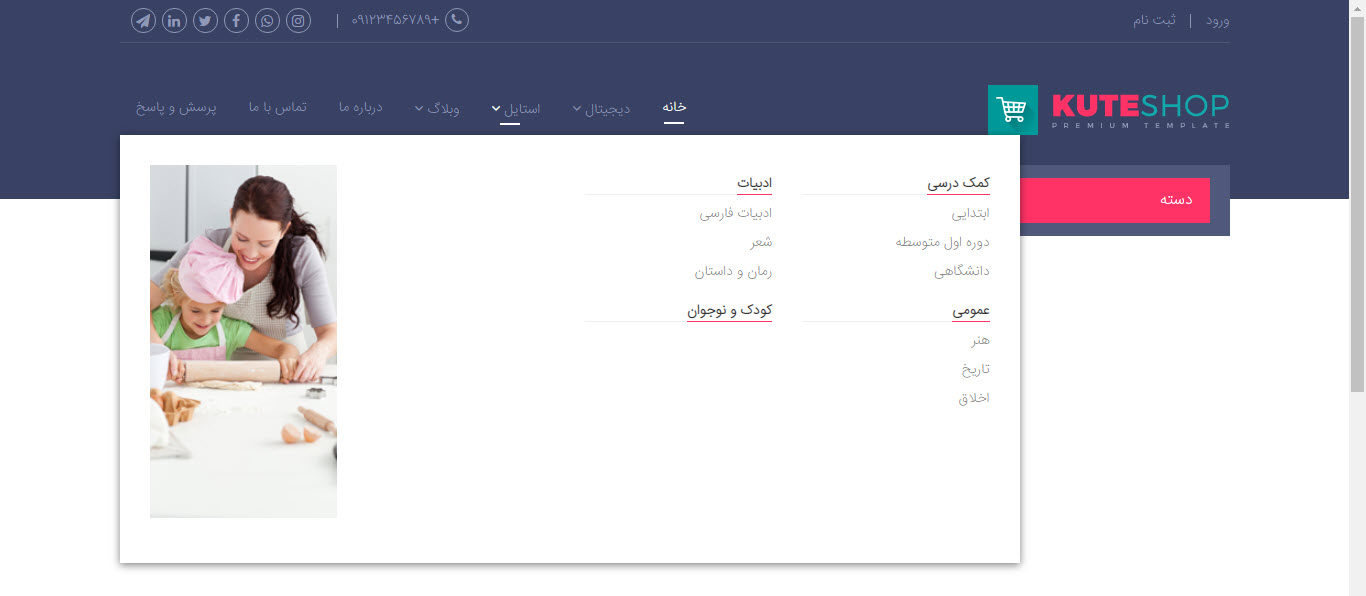Open the Telegram social icon
This screenshot has height=596, width=1366.
143,20
